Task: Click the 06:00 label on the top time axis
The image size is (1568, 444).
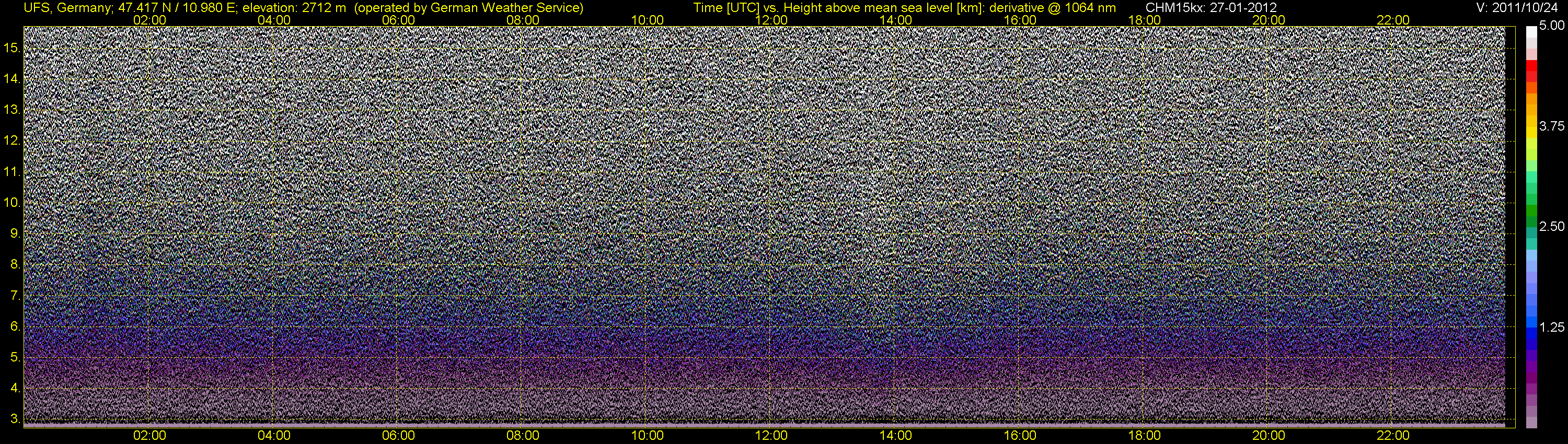Action: click(x=399, y=20)
